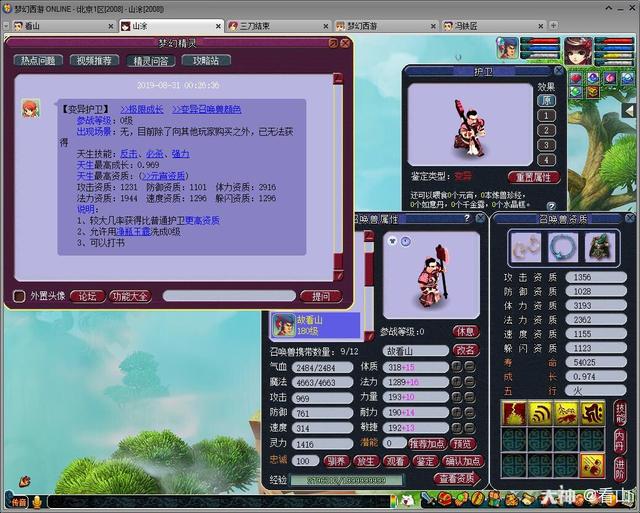Follow the 元宵资质 link
This screenshot has height=513, width=640.
[x=163, y=176]
